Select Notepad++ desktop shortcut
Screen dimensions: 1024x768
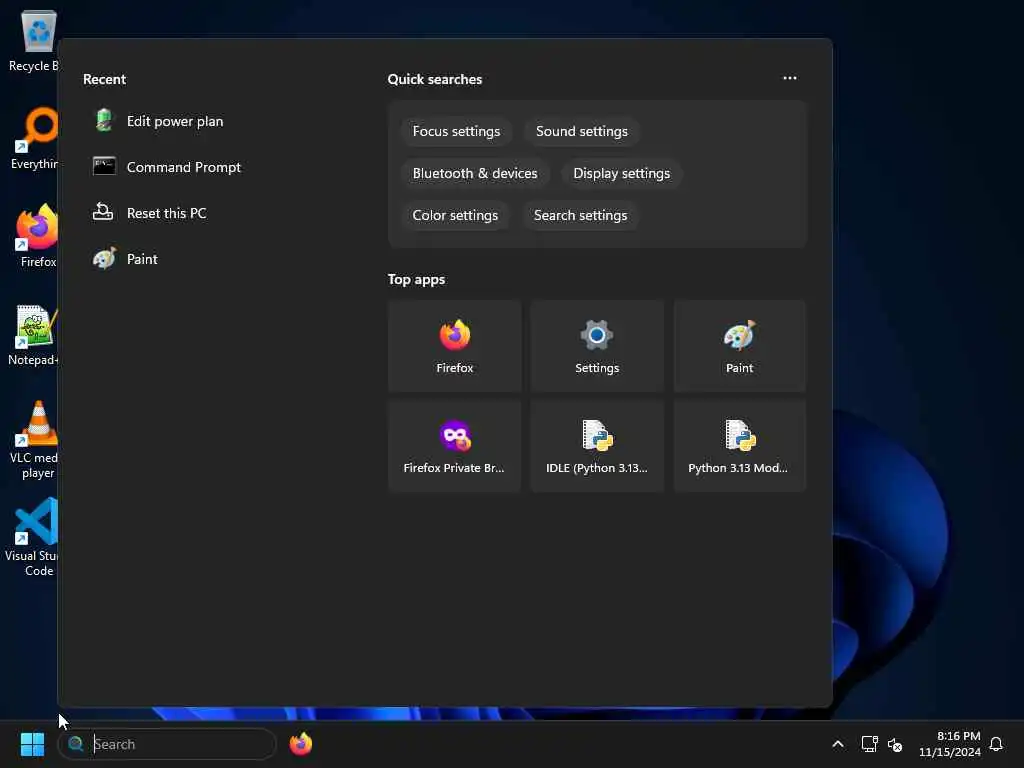pyautogui.click(x=34, y=335)
